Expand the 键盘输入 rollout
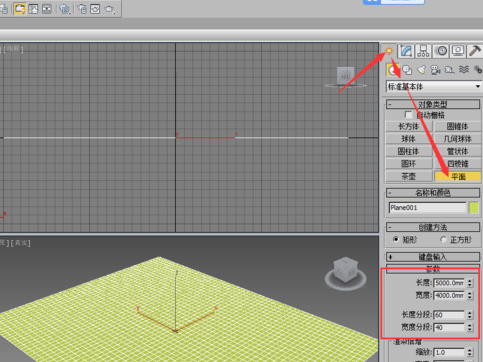Screen dimensions: 483x362 coord(433,257)
